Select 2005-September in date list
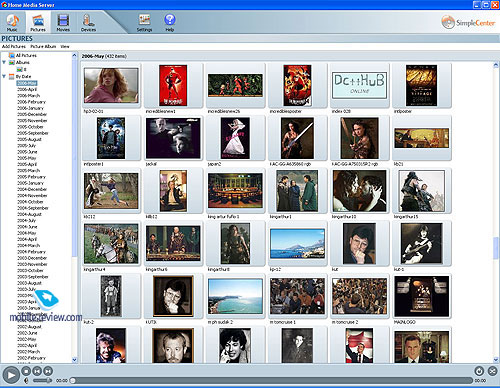The height and width of the screenshot is (388, 500). [x=33, y=133]
